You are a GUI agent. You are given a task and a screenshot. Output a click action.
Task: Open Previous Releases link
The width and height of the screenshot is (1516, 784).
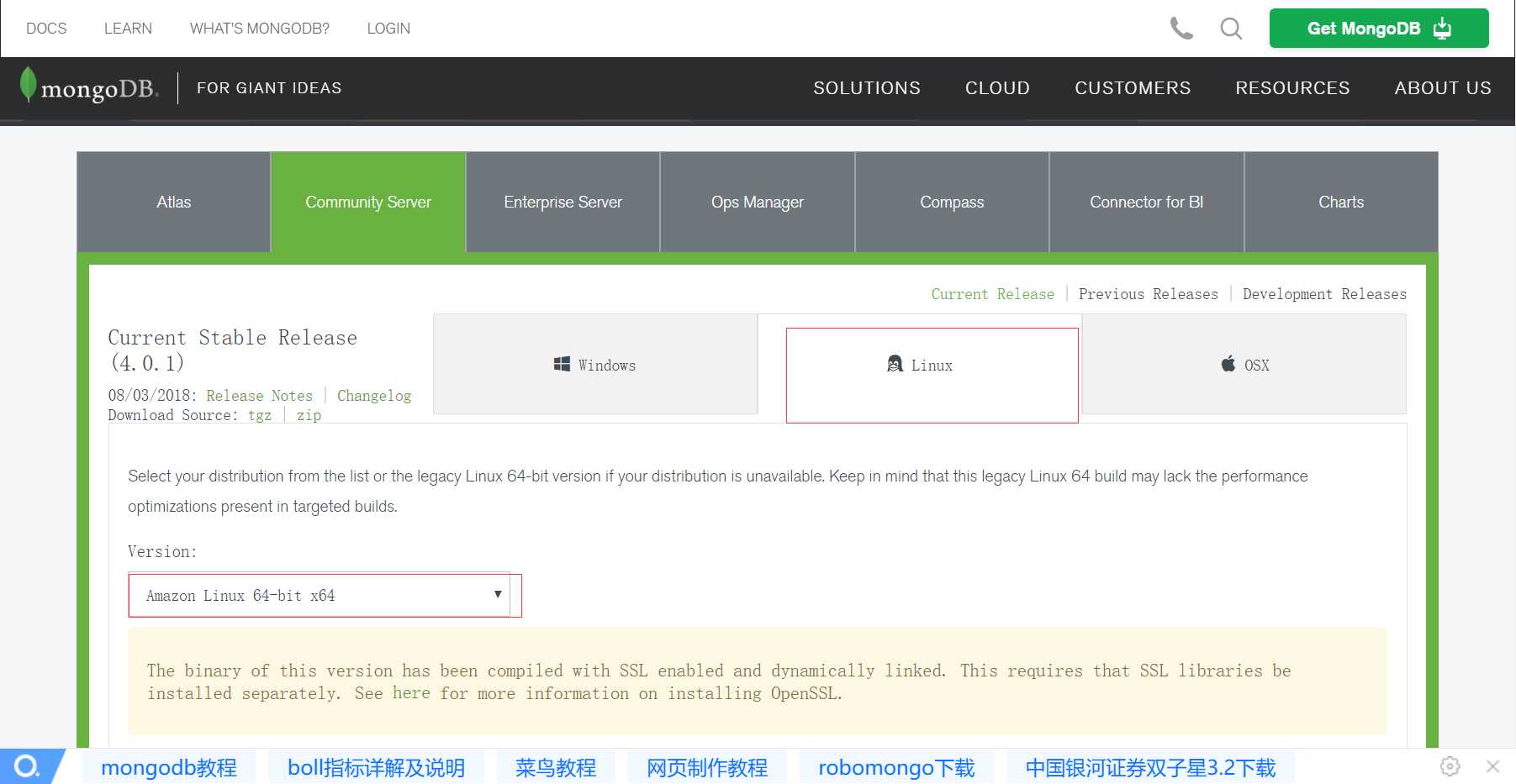coord(1148,294)
